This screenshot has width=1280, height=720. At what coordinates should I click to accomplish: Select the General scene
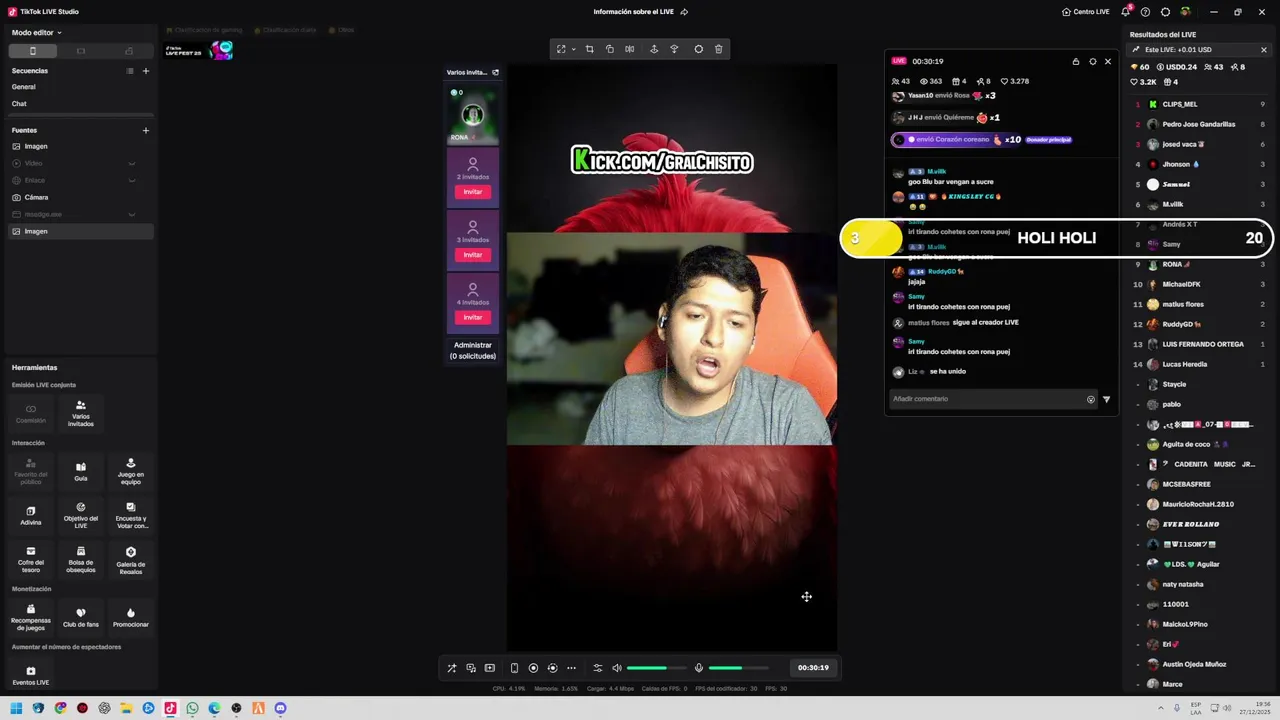pos(80,87)
